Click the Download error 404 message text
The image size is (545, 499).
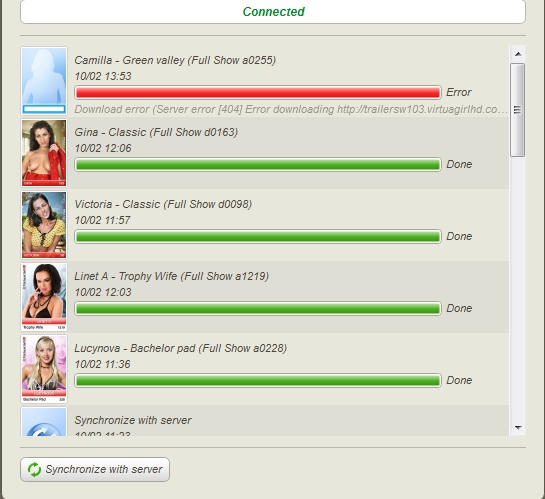pos(291,109)
